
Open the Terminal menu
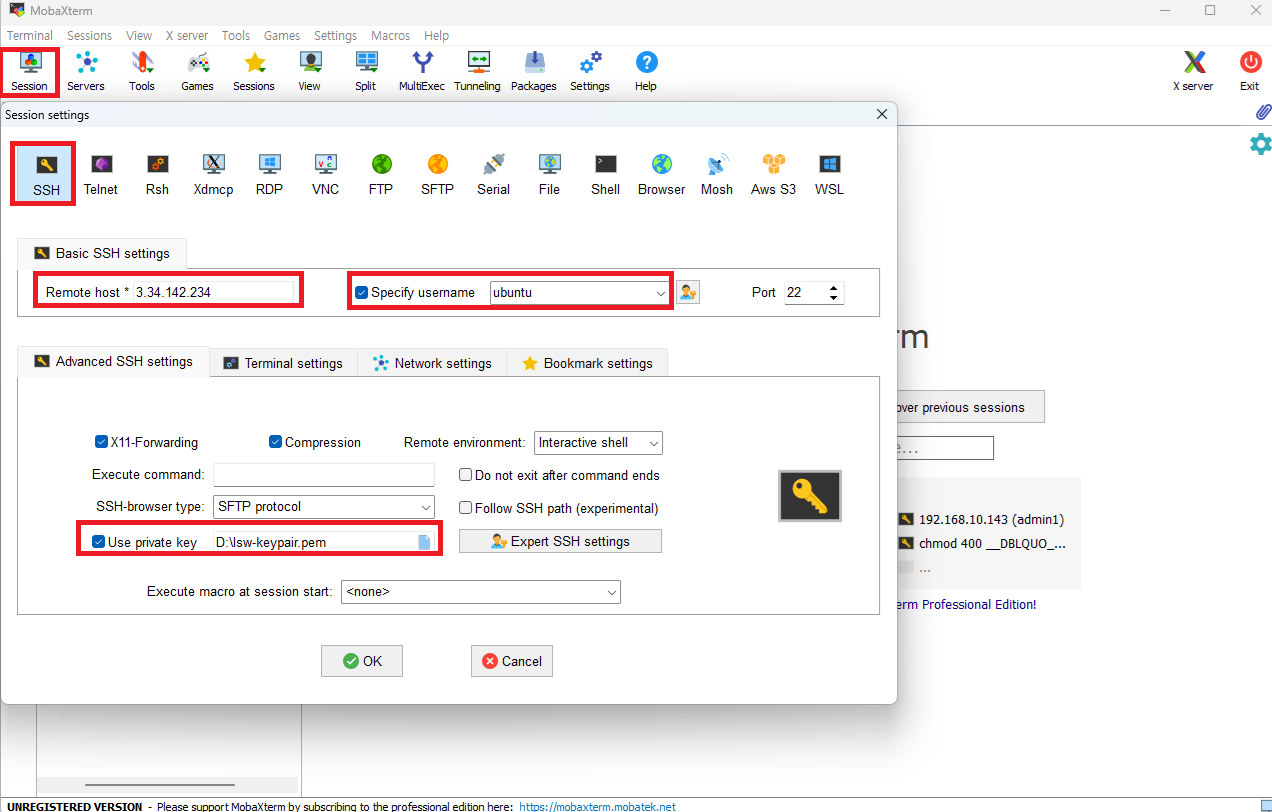coord(30,35)
